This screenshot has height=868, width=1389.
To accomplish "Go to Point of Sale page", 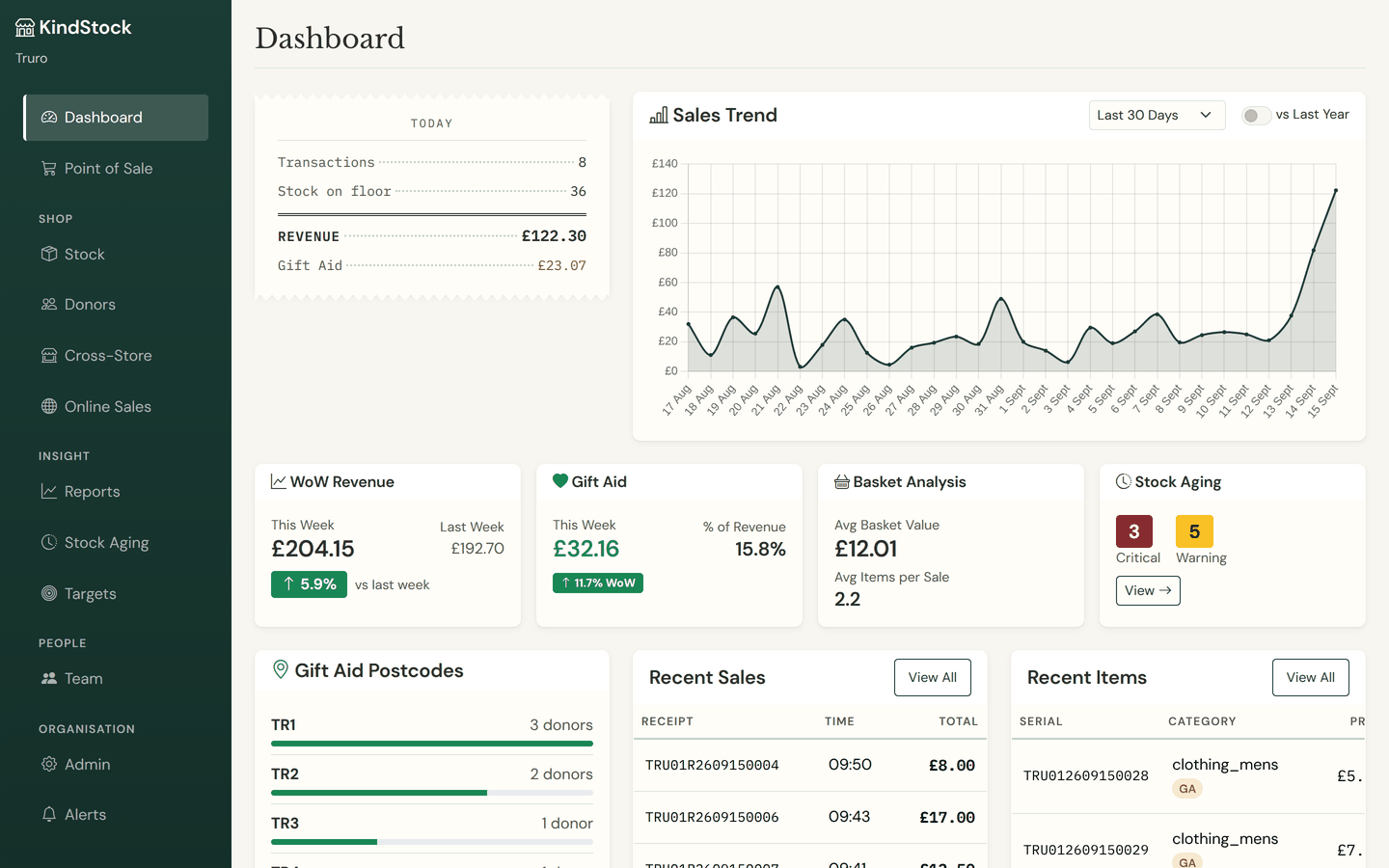I will click(x=116, y=168).
